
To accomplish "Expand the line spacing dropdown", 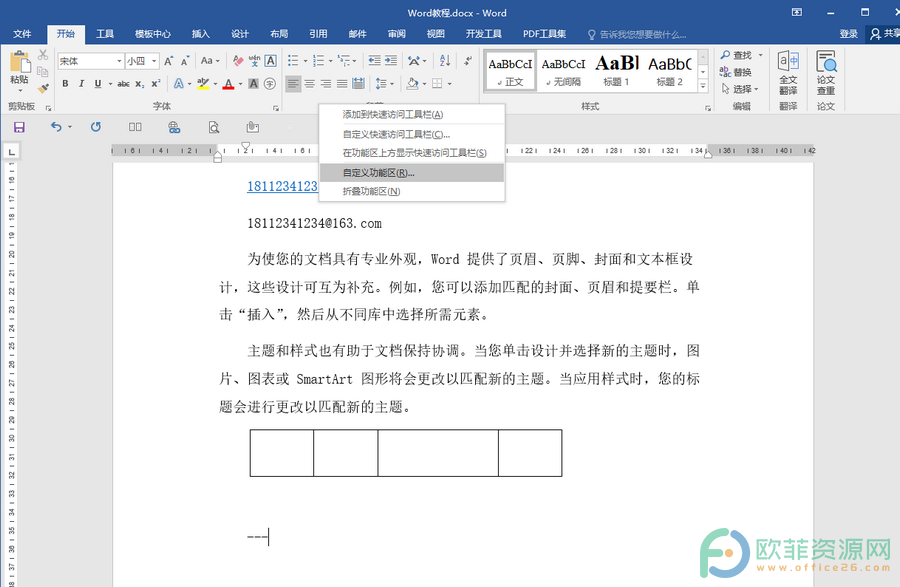I will pos(392,84).
